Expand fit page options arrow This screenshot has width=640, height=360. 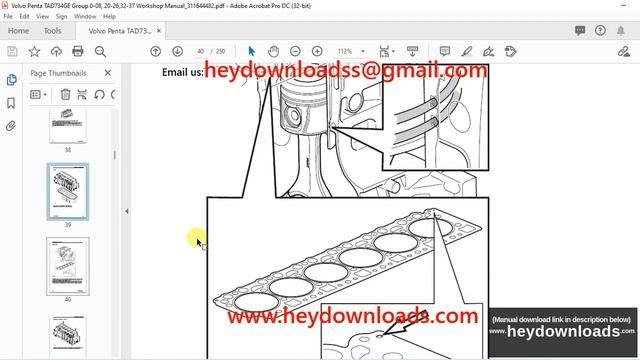coord(393,51)
